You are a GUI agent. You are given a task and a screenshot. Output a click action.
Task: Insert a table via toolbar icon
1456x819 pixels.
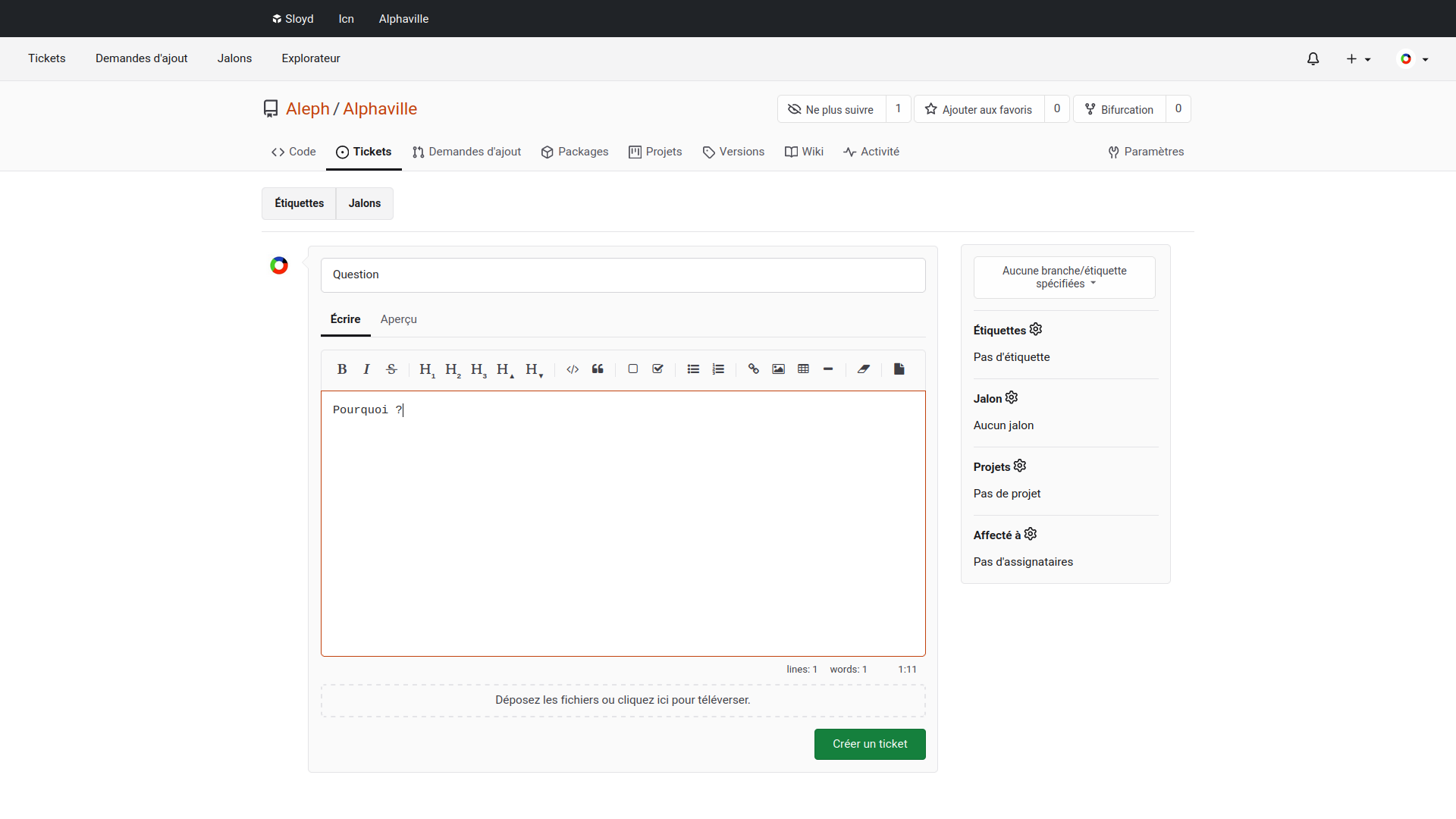pos(803,369)
